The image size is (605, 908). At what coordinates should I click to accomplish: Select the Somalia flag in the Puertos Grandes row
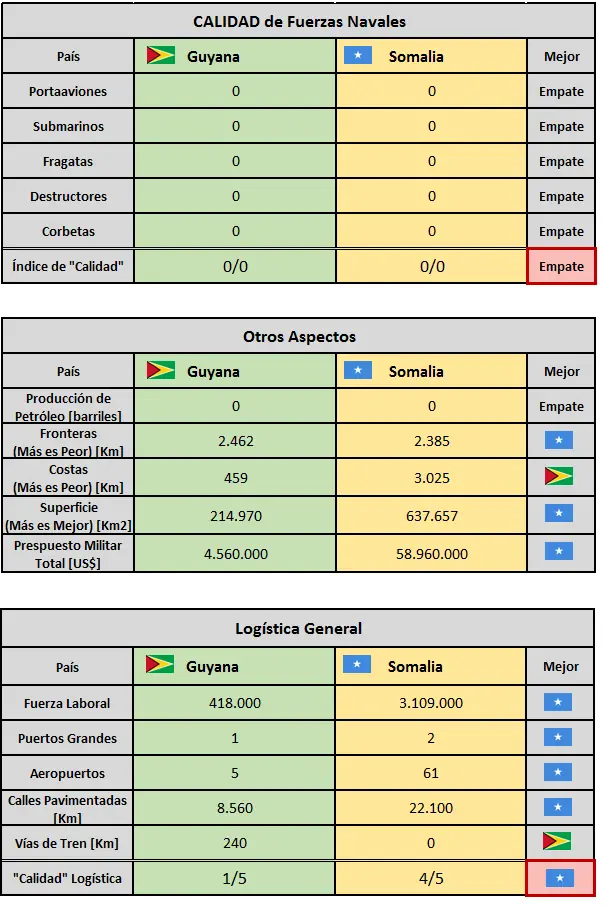click(558, 738)
